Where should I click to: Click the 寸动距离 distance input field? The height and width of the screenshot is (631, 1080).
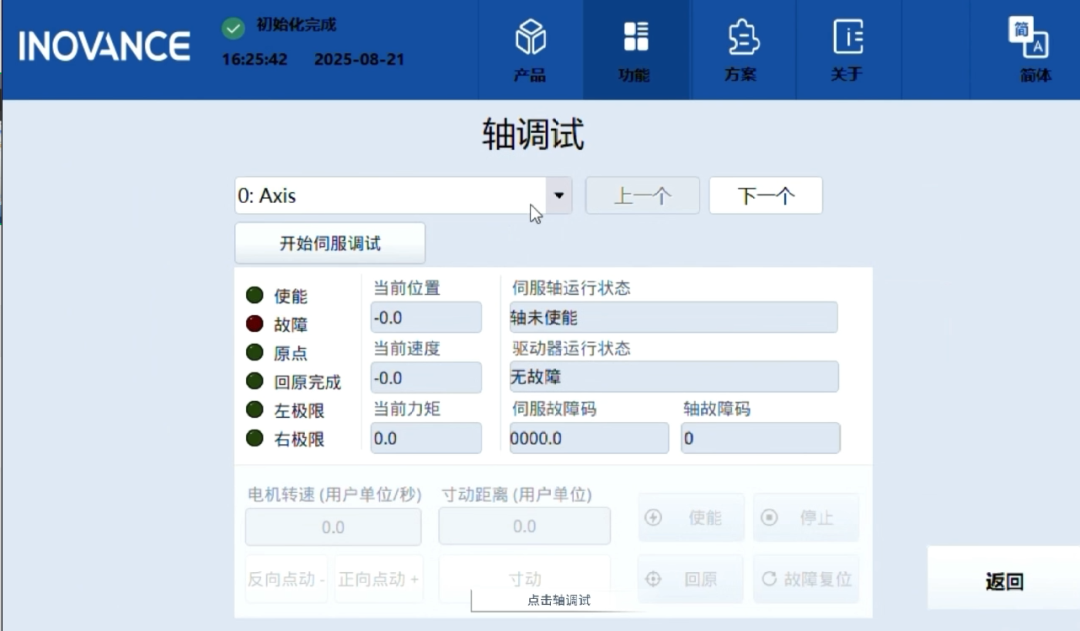click(x=524, y=526)
